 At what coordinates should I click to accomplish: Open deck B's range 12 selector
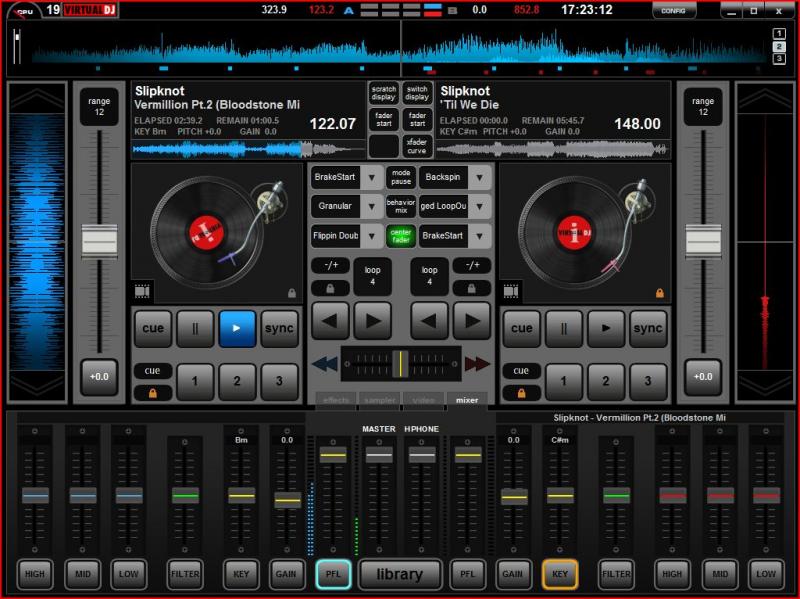703,107
